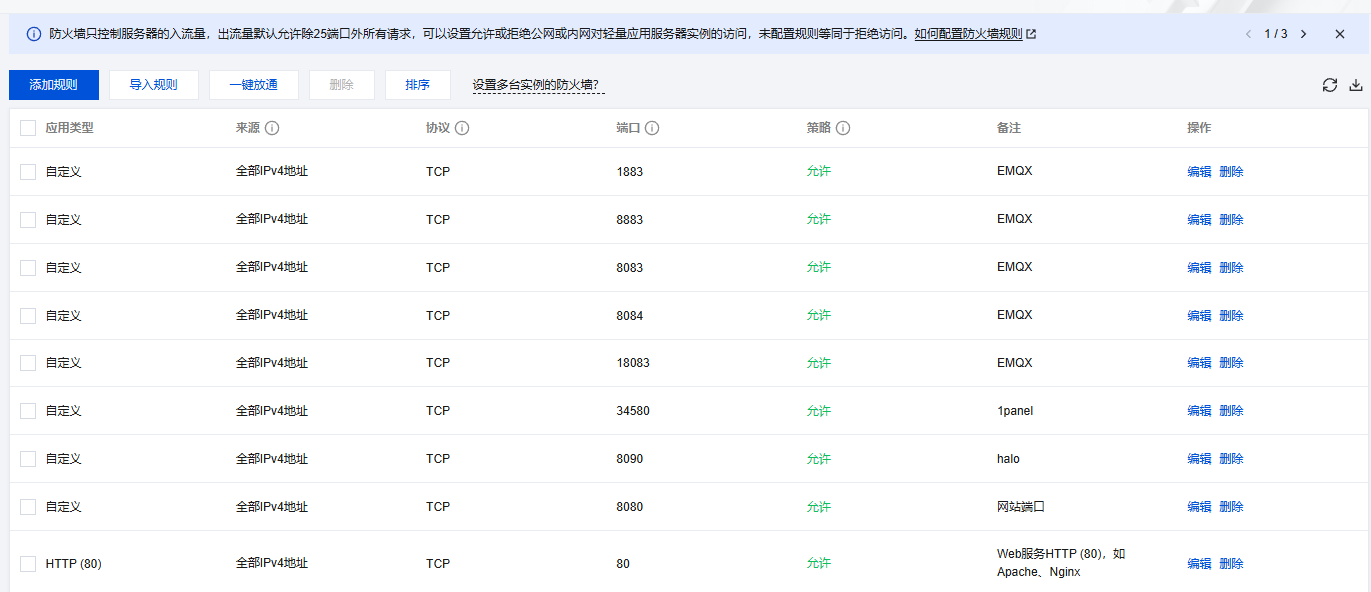Delete the port 8883 rule
The image size is (1371, 592).
[x=1231, y=220]
